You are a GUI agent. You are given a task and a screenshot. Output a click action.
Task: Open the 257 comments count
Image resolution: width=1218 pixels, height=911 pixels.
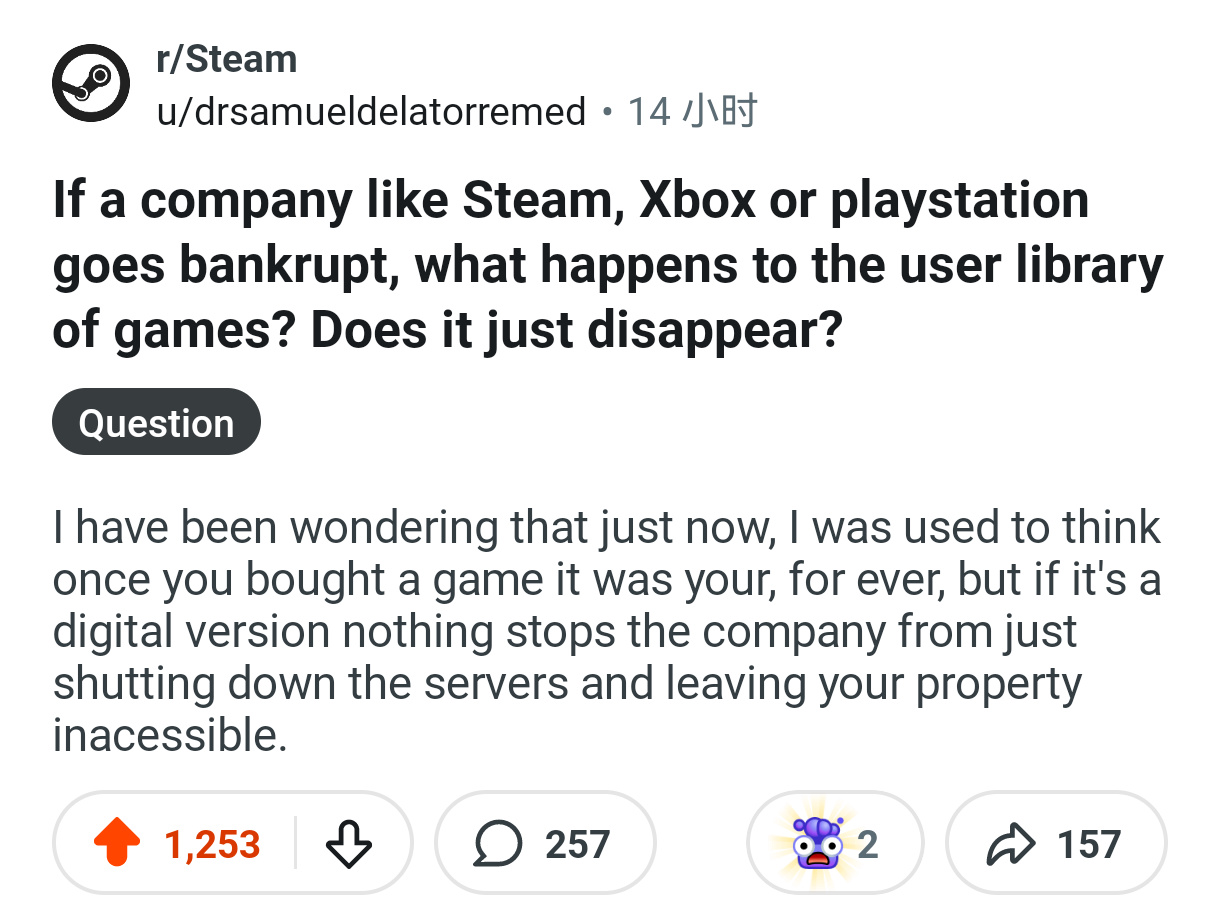[x=577, y=844]
